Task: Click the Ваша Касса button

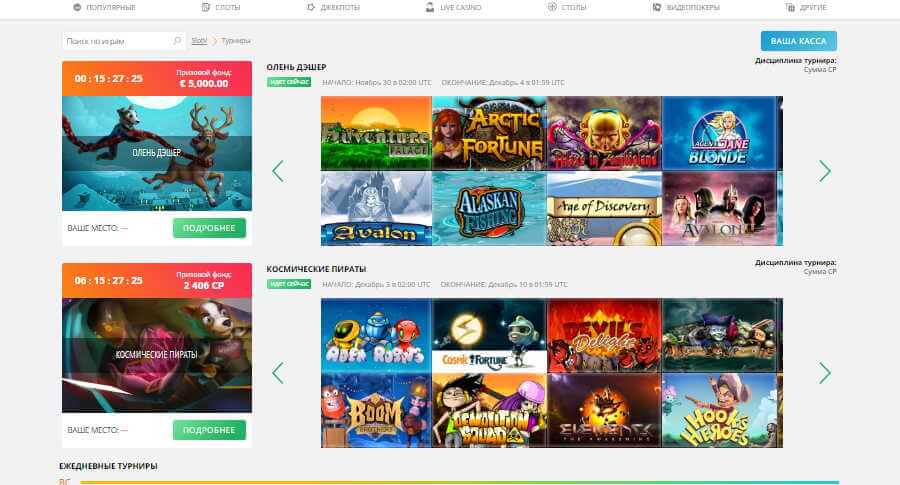Action: pos(798,41)
